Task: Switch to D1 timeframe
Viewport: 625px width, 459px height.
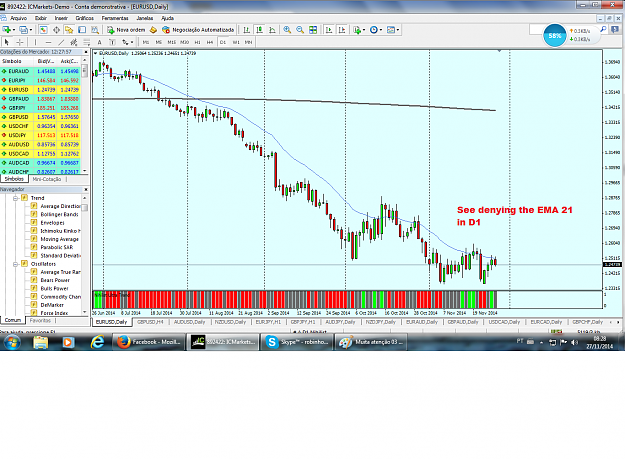Action: click(223, 42)
